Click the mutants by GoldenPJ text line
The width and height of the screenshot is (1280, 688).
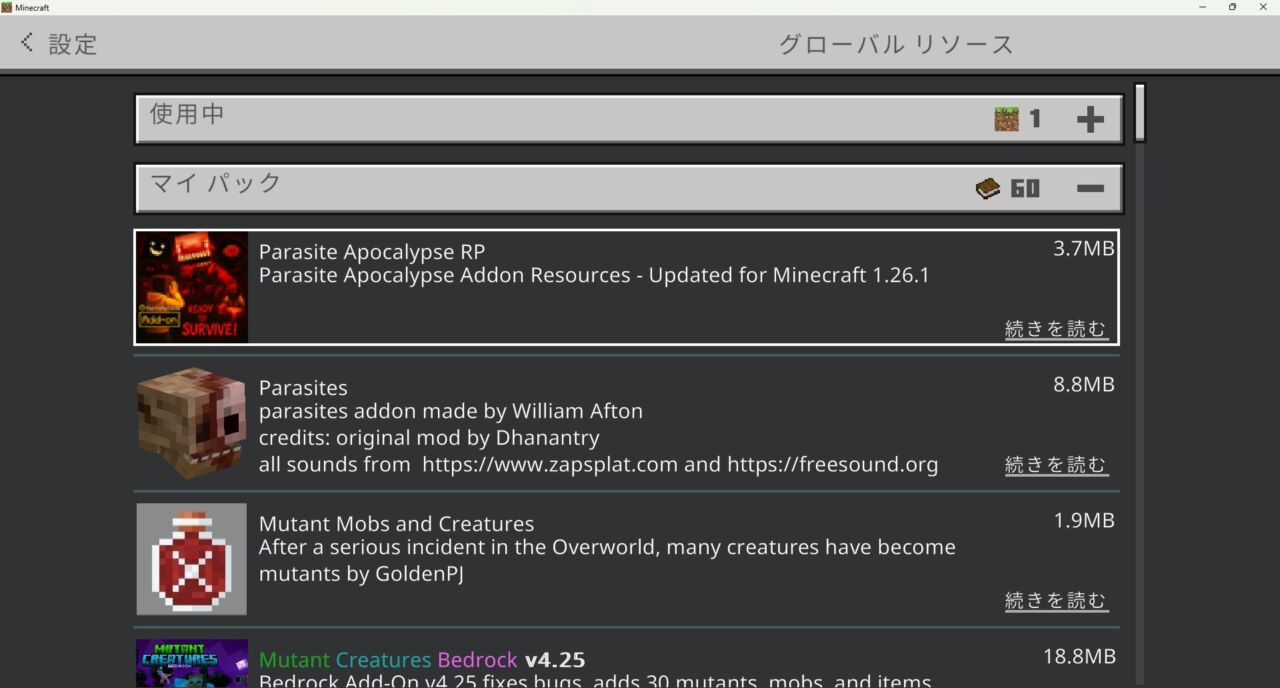(x=361, y=574)
